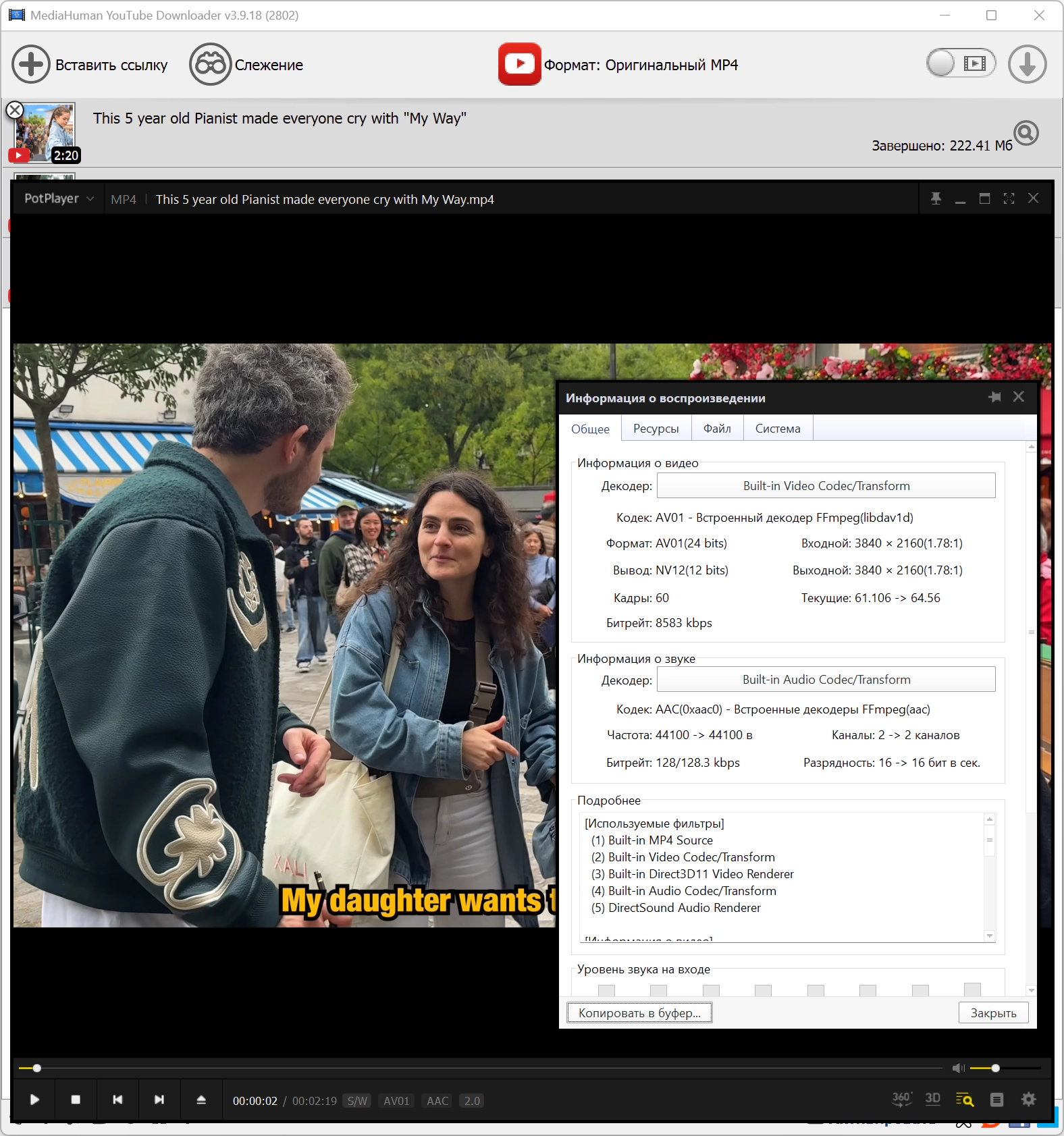Pin the playback information dialog

point(994,397)
